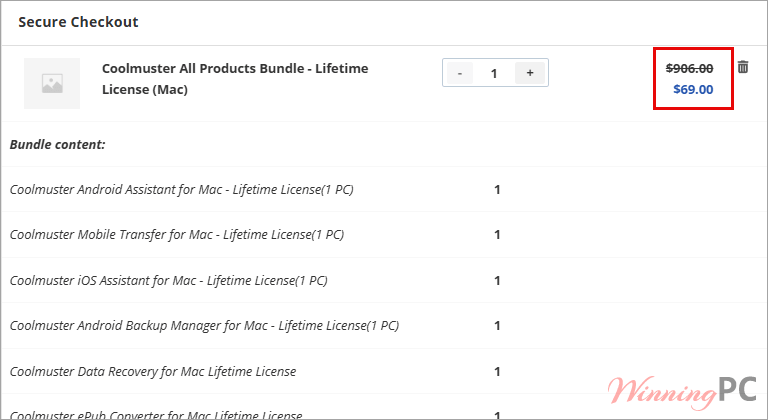Viewport: 768px width, 420px height.
Task: Select Coolmuster Data Recovery for Mac row
Action: coord(384,371)
